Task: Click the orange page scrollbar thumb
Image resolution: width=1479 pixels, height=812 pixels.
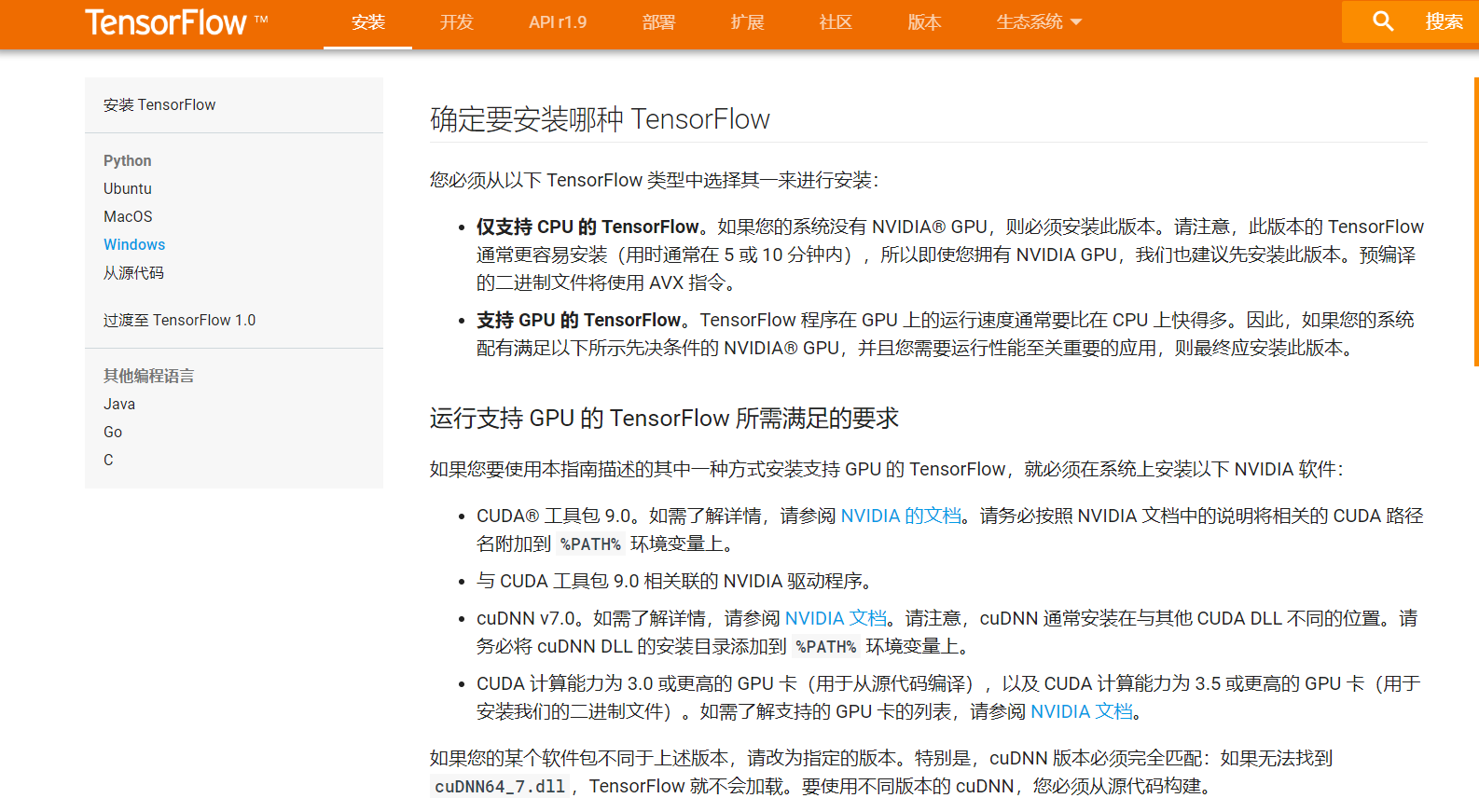Action: tap(1476, 221)
